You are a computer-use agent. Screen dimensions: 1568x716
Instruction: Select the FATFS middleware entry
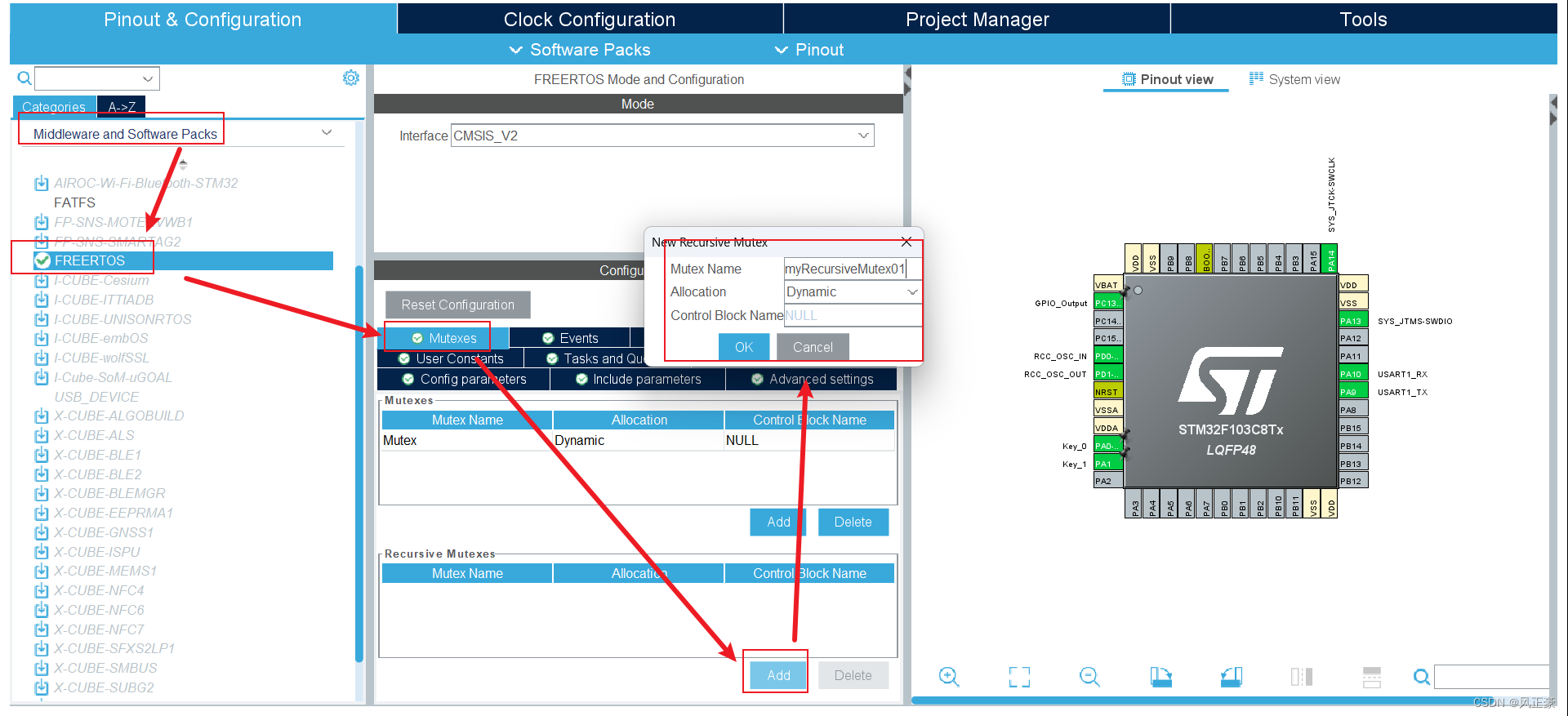click(74, 202)
